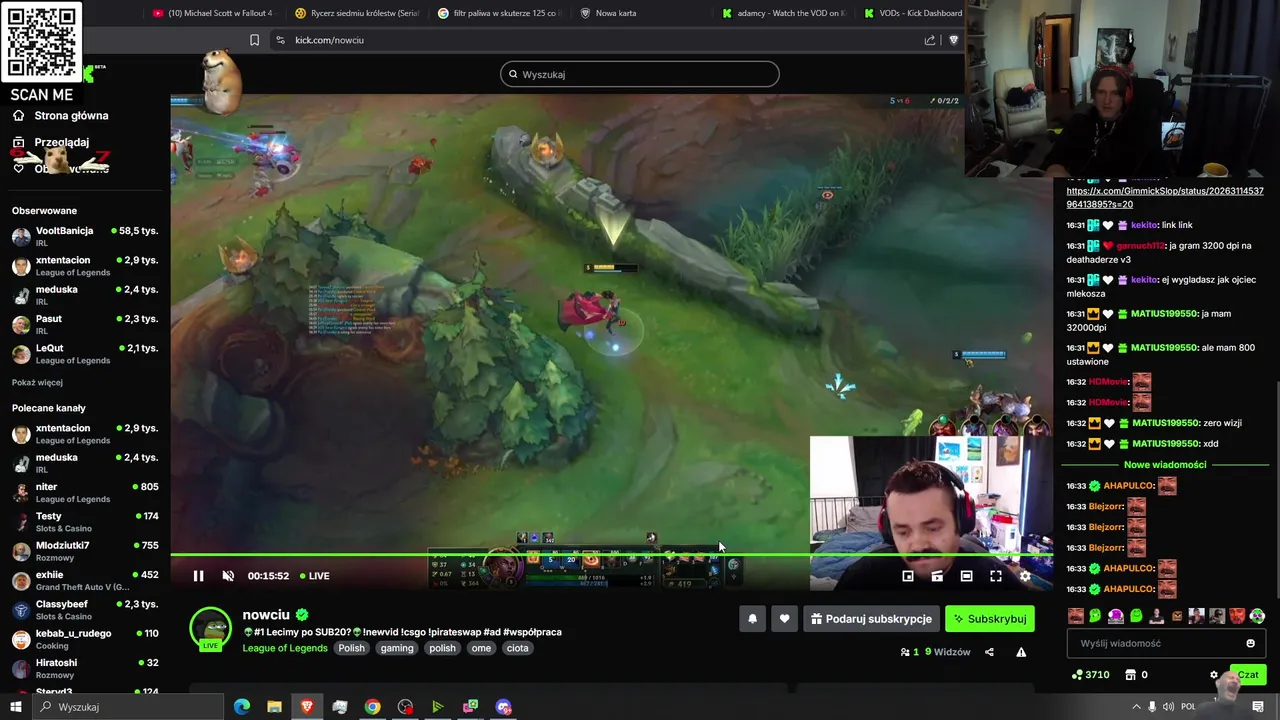
Task: Click the clip creation icon
Action: (937, 576)
